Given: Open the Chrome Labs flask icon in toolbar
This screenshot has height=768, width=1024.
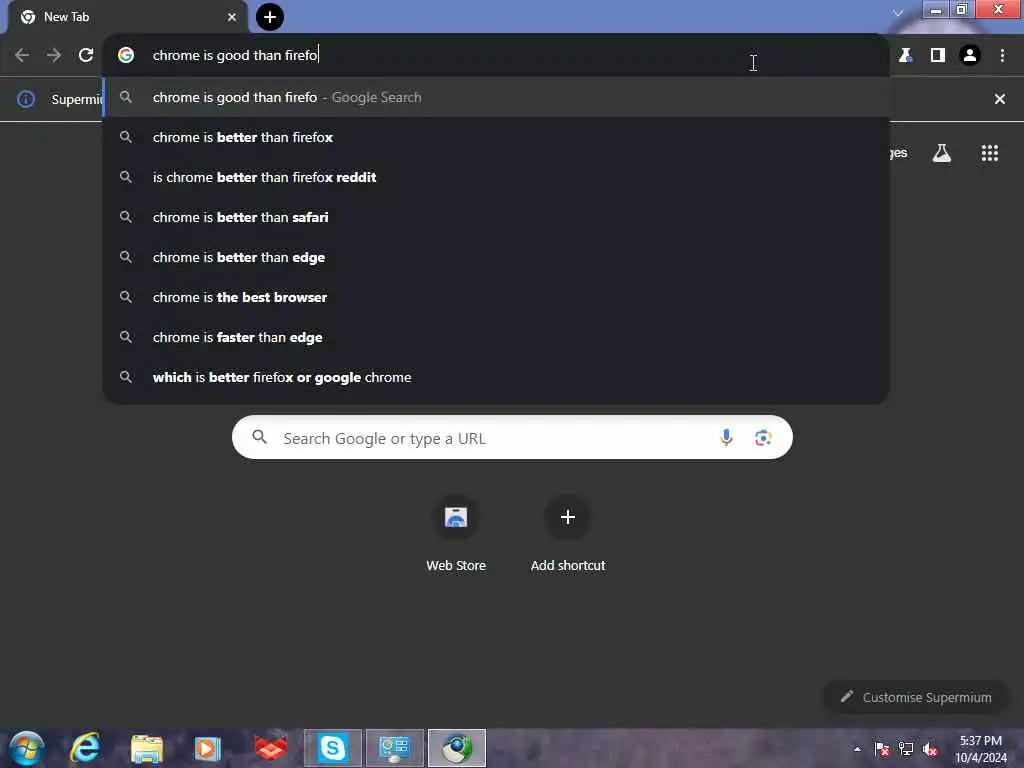Looking at the screenshot, I should tap(905, 56).
